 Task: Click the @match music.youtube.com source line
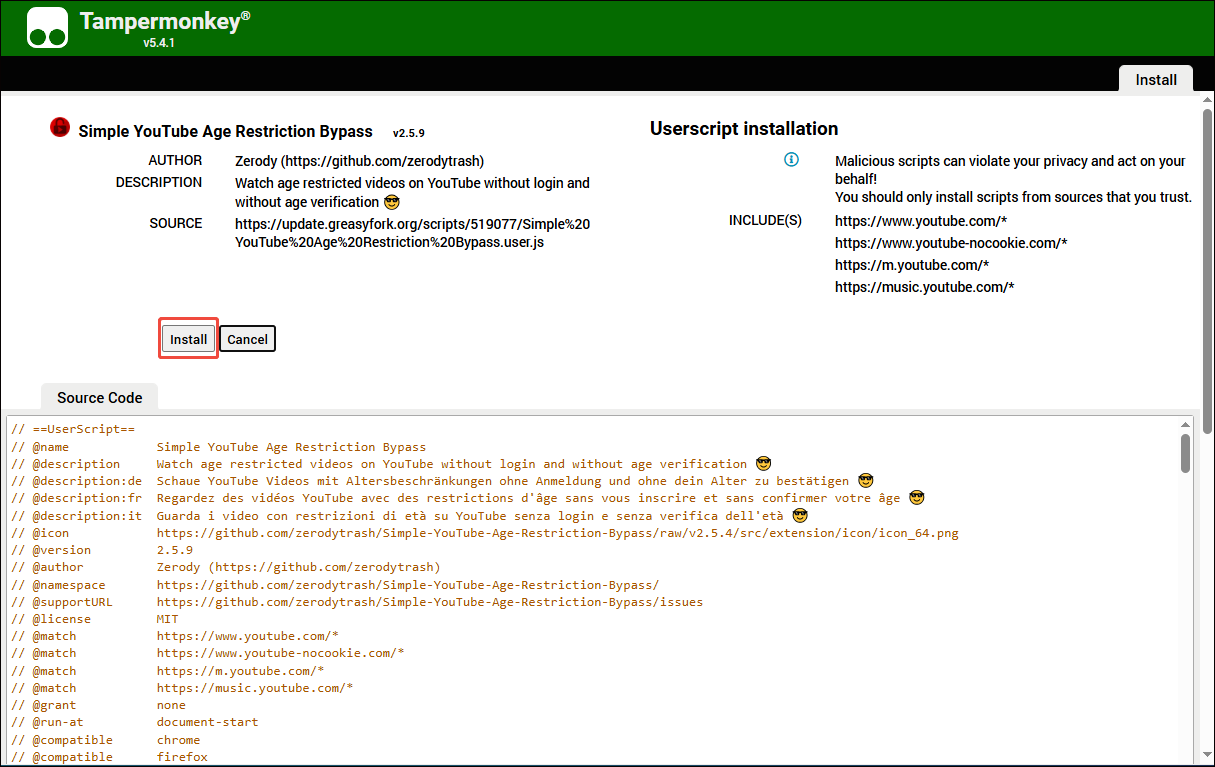[182, 688]
